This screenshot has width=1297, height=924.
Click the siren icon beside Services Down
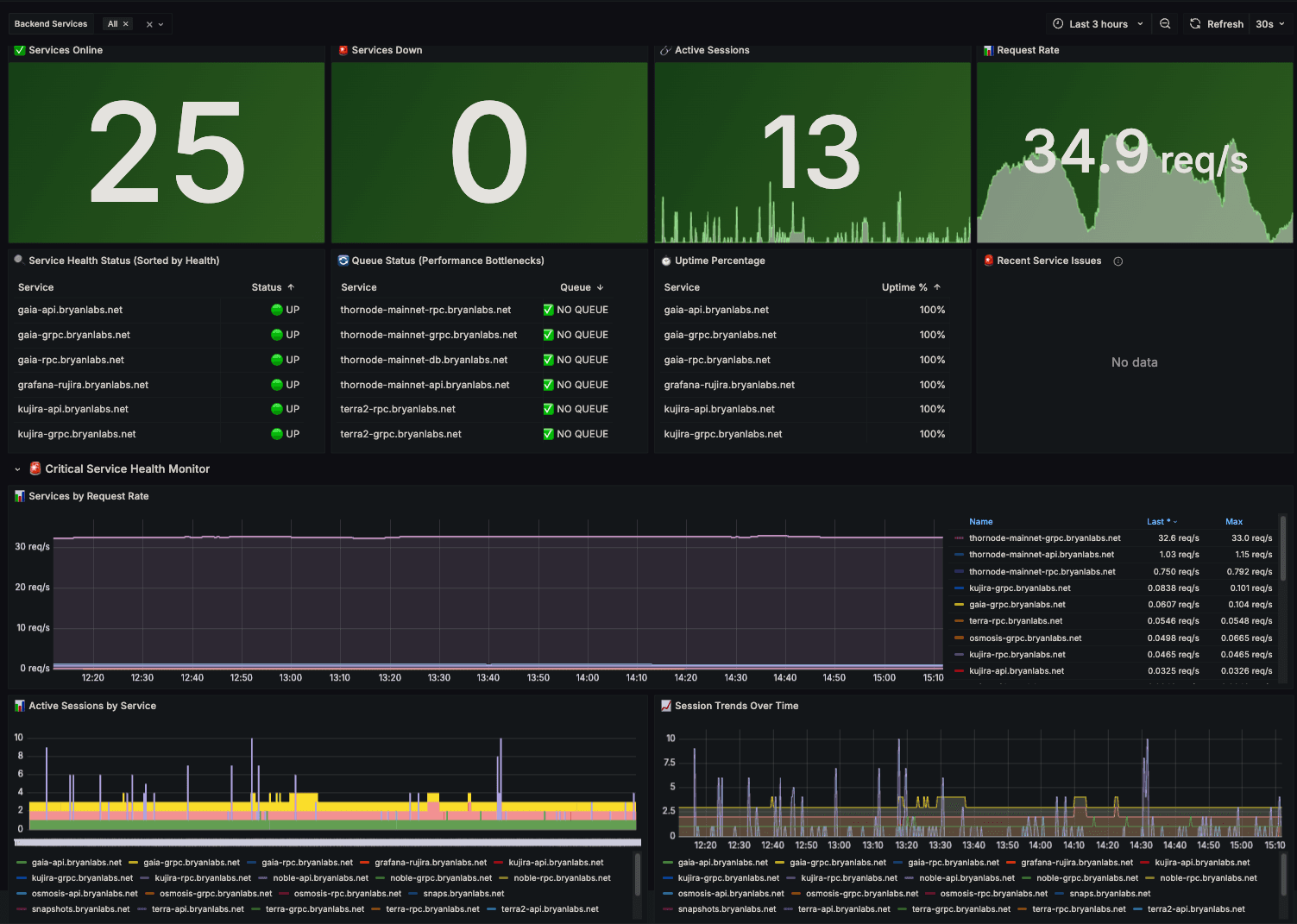[x=343, y=50]
